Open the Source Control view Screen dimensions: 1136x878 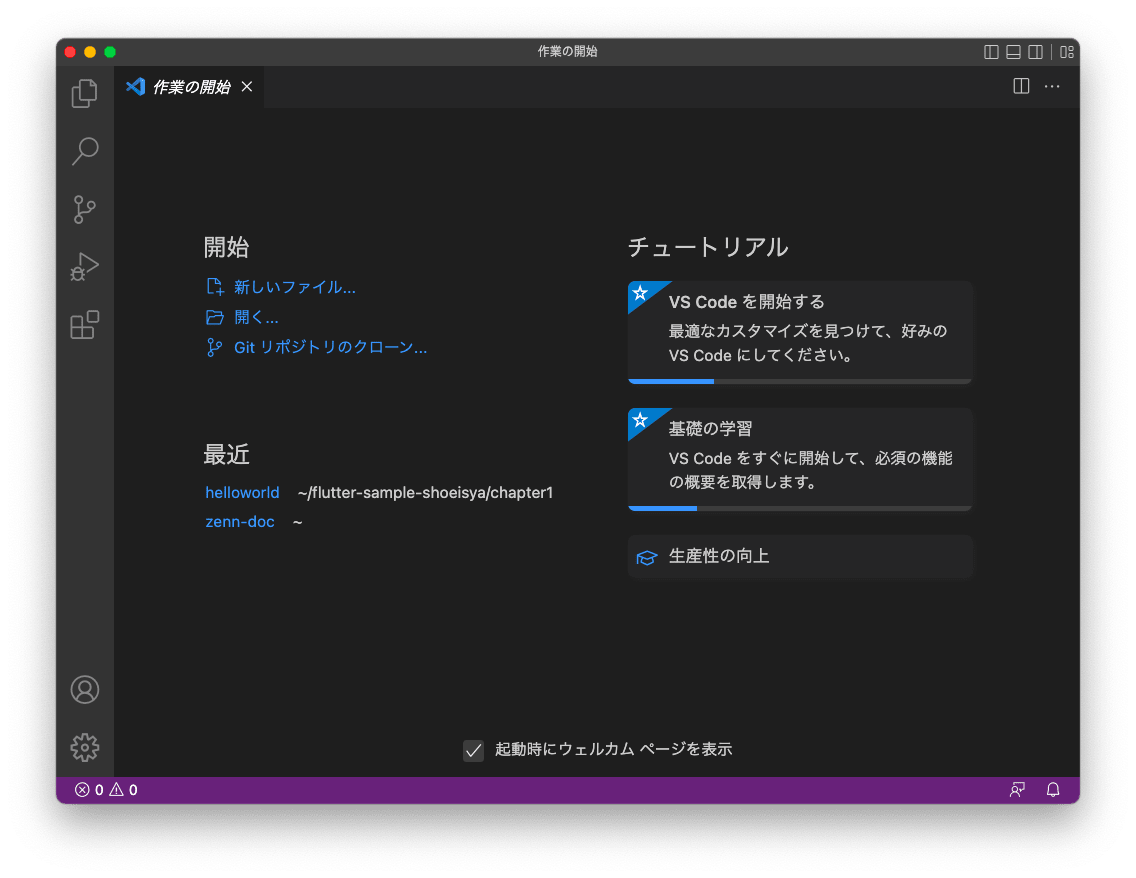[85, 209]
